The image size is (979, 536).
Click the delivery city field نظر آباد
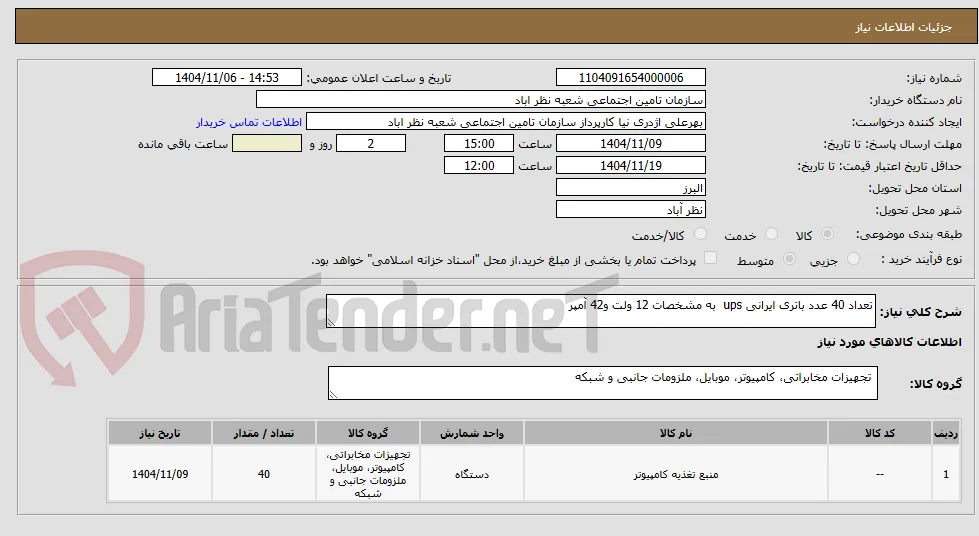coord(631,210)
